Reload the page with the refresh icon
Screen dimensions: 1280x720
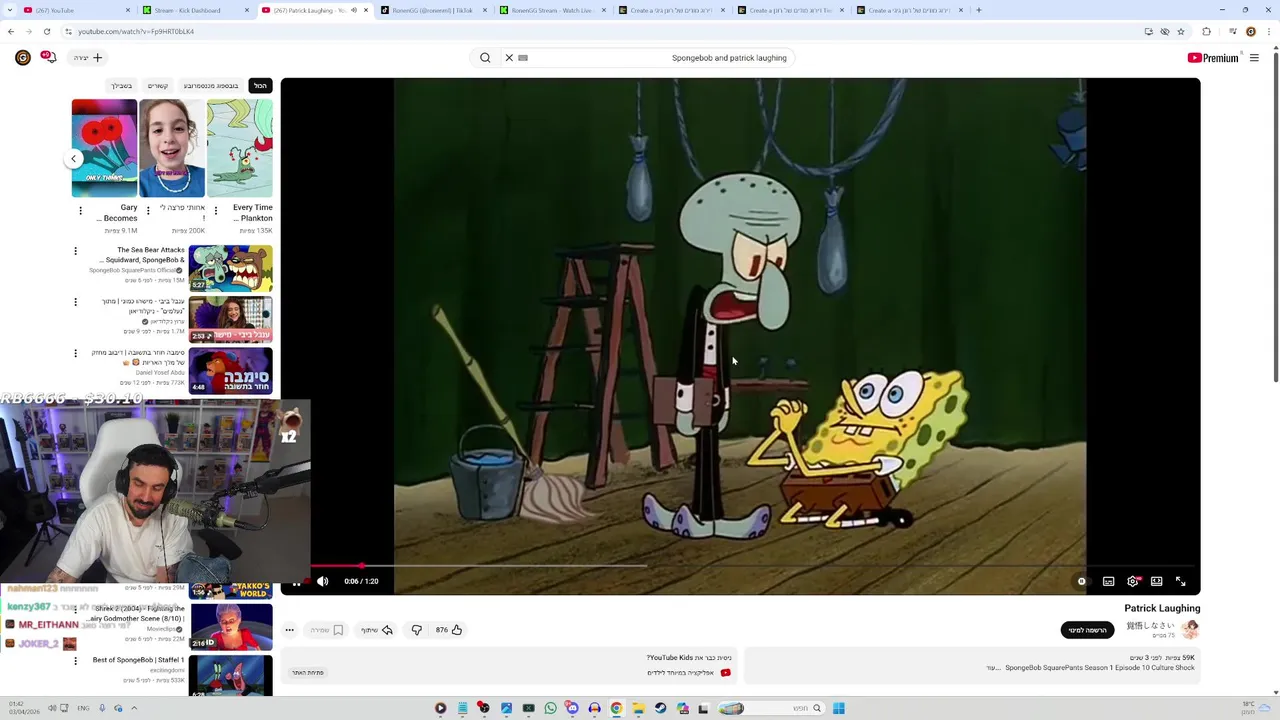47,32
